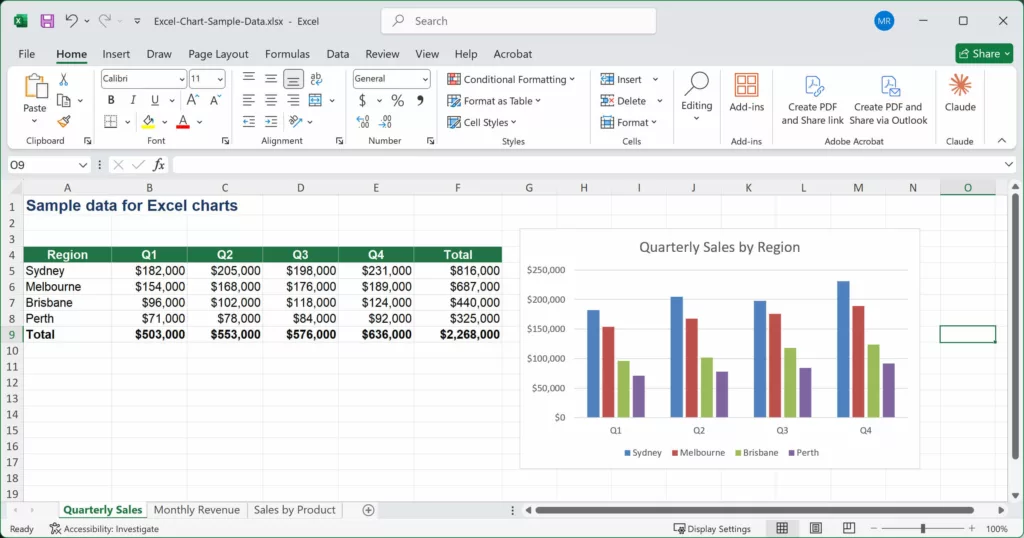Screen dimensions: 1024x538
Task: Toggle Wrap Text
Action: [316, 79]
